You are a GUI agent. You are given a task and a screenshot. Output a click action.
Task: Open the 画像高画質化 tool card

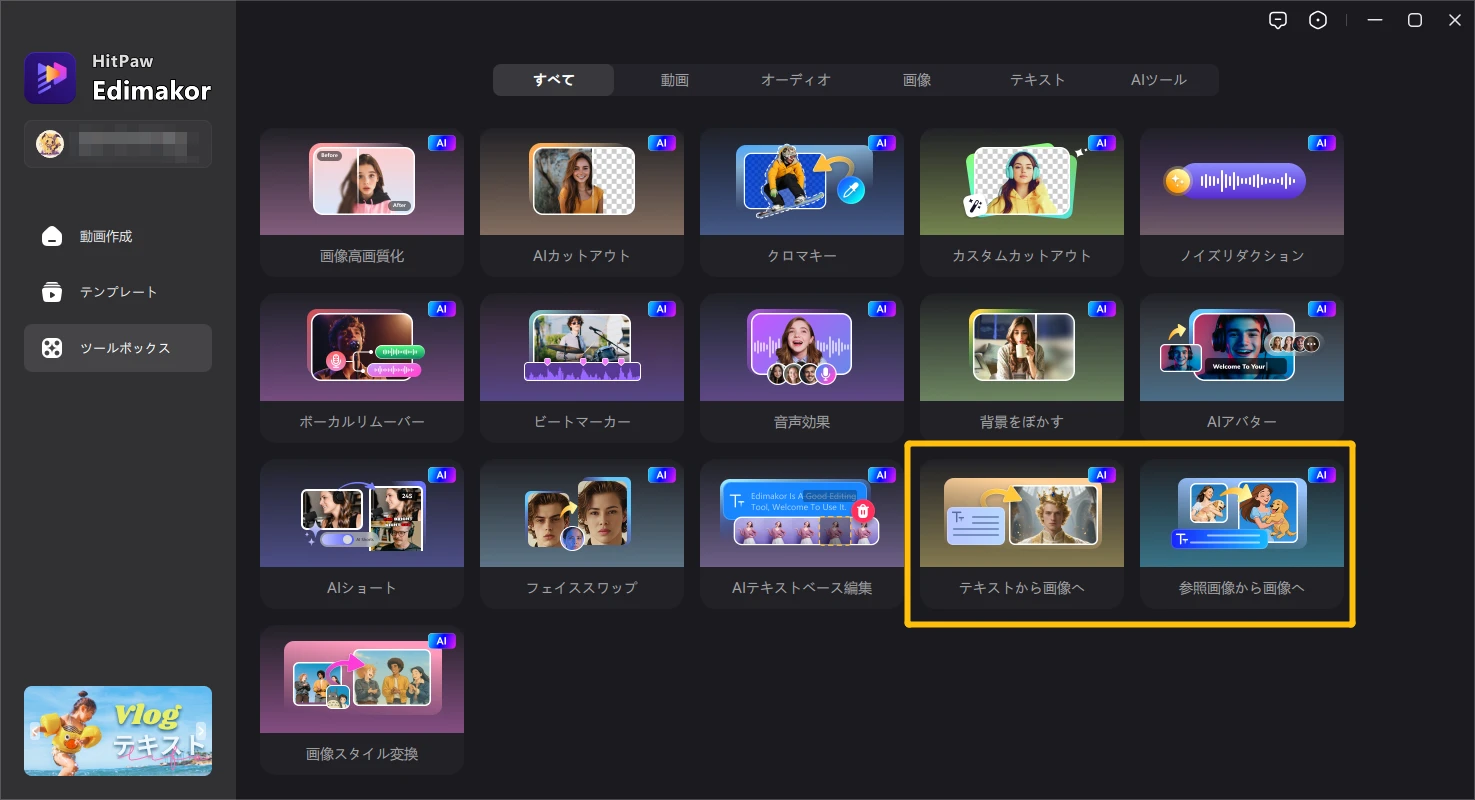pyautogui.click(x=361, y=202)
